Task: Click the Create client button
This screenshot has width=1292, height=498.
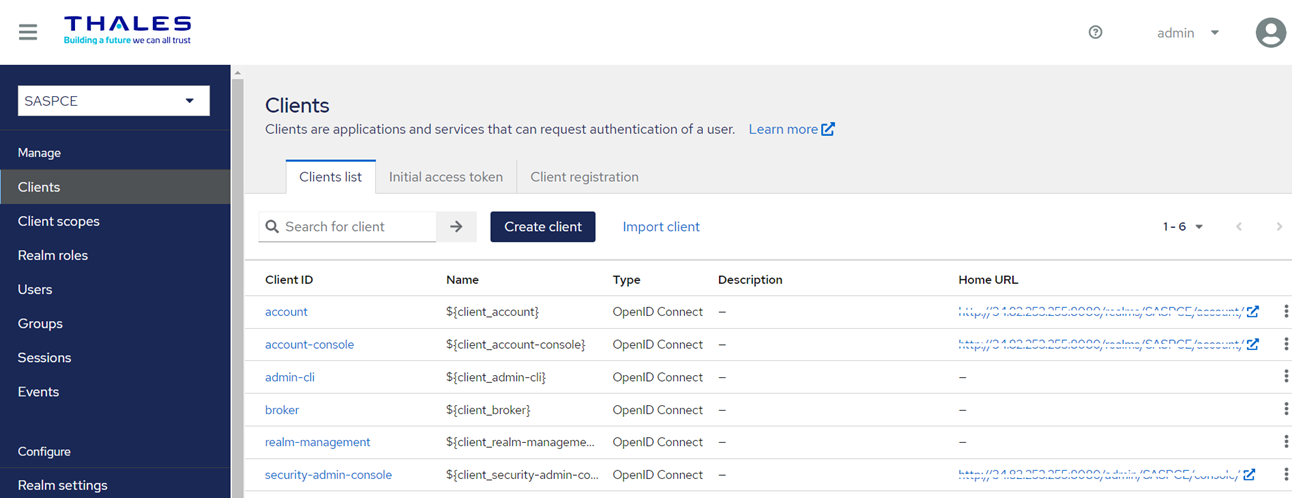Action: 542,227
